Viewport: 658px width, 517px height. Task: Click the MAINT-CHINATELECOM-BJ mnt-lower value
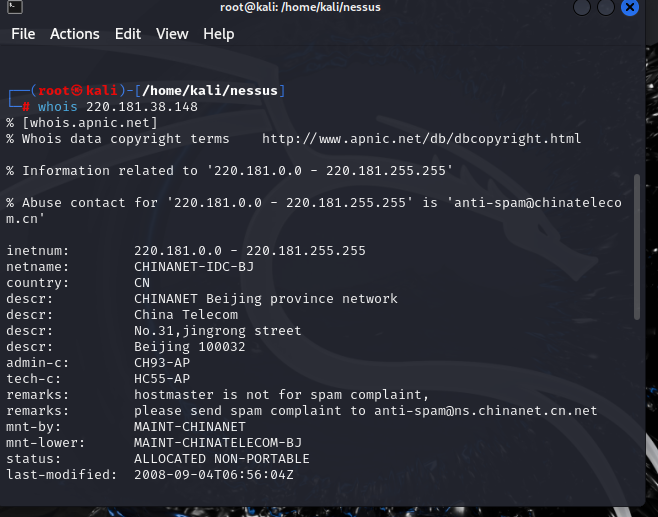click(218, 443)
